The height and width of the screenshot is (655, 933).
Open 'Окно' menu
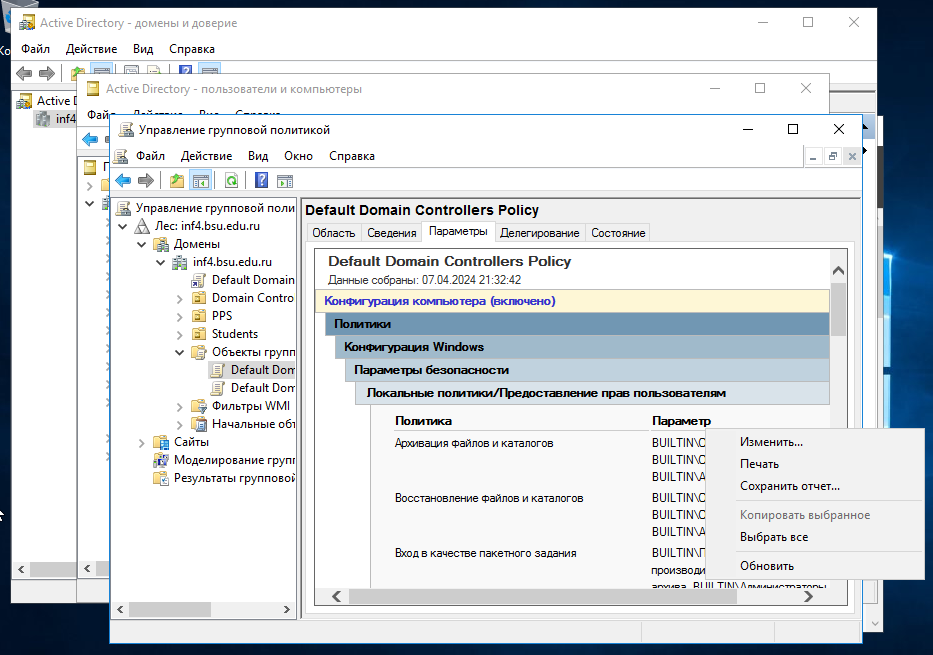298,156
